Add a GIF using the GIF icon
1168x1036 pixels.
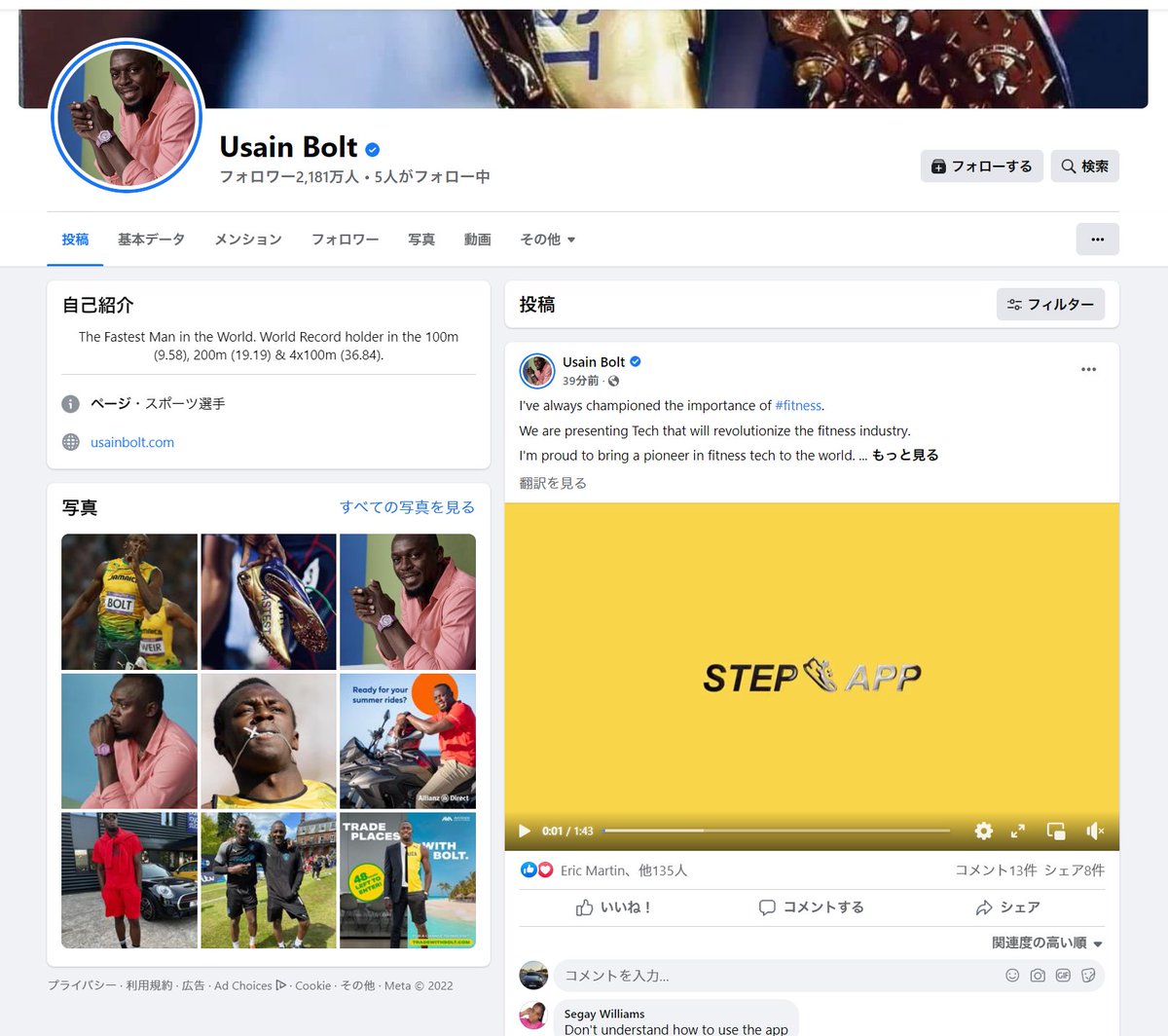pos(1063,976)
